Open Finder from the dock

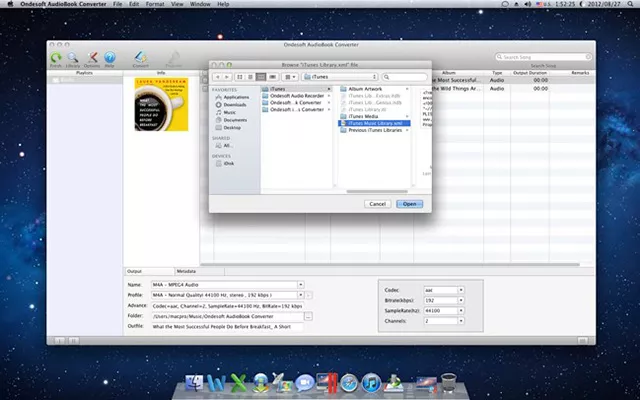point(194,383)
